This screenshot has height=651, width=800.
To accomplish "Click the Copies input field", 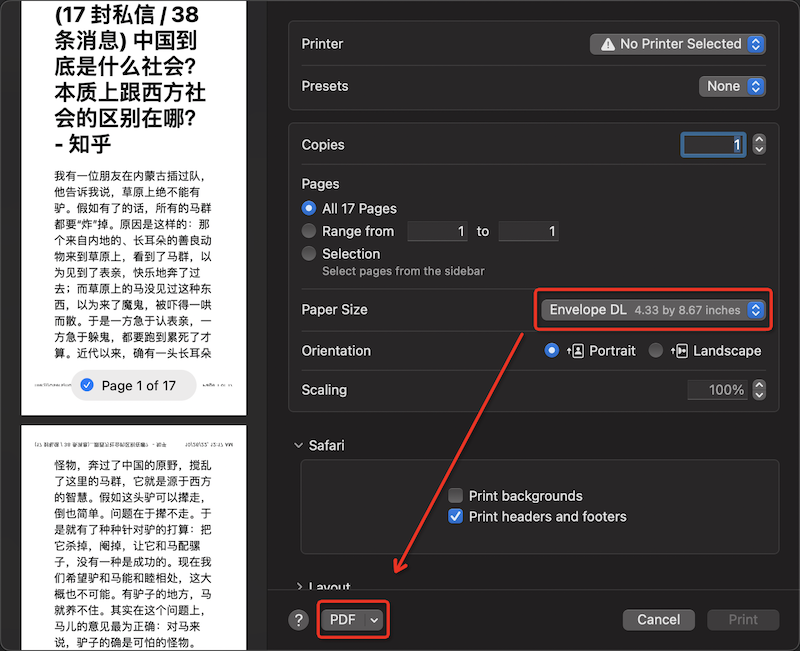I will pos(714,145).
